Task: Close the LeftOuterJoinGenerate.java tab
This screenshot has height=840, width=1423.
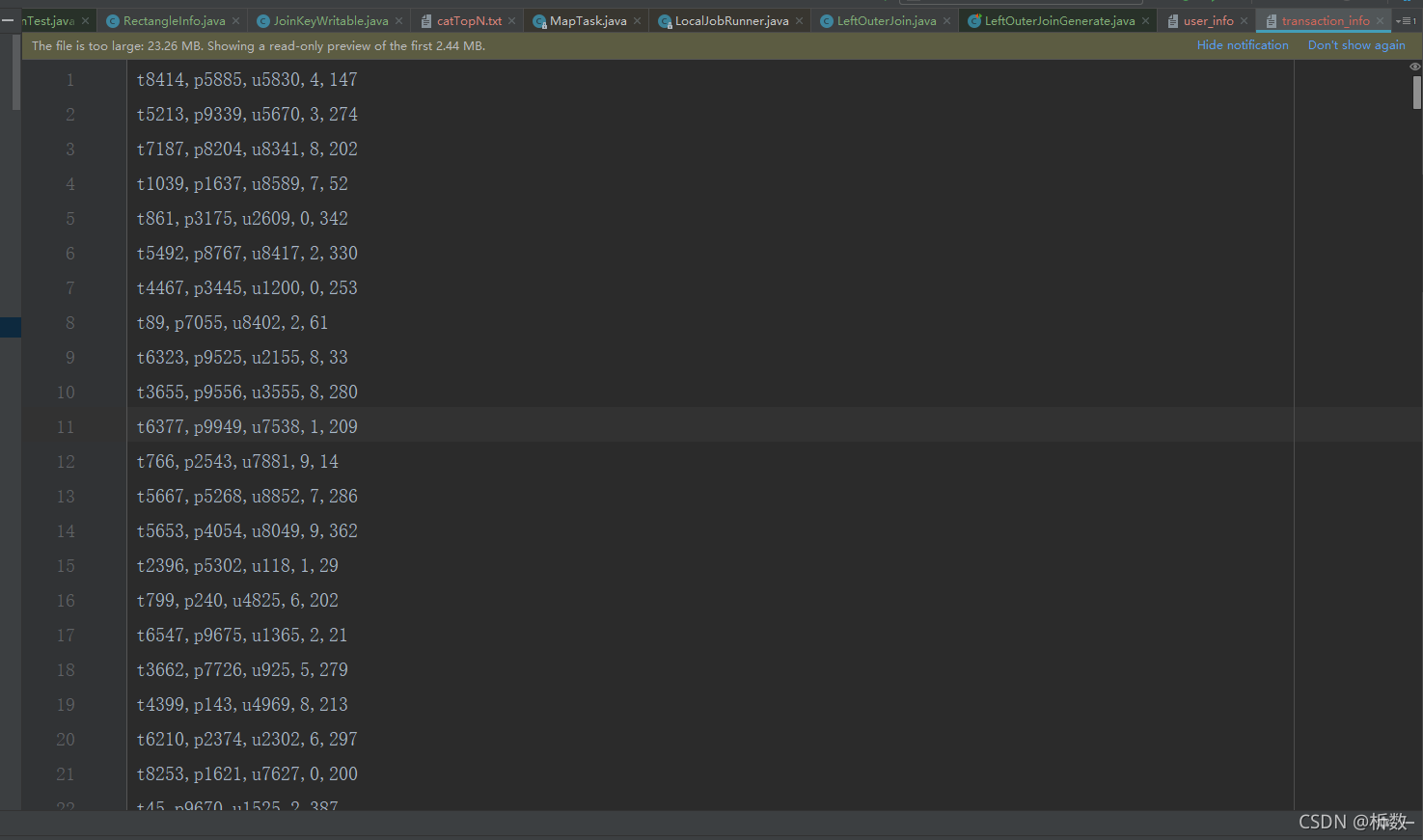Action: click(x=1145, y=21)
